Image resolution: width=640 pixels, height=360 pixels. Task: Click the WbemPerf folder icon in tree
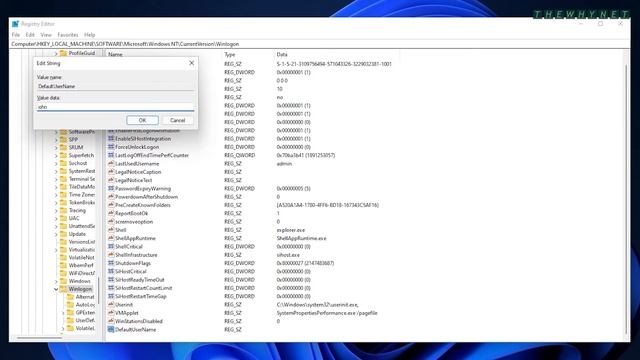63,265
